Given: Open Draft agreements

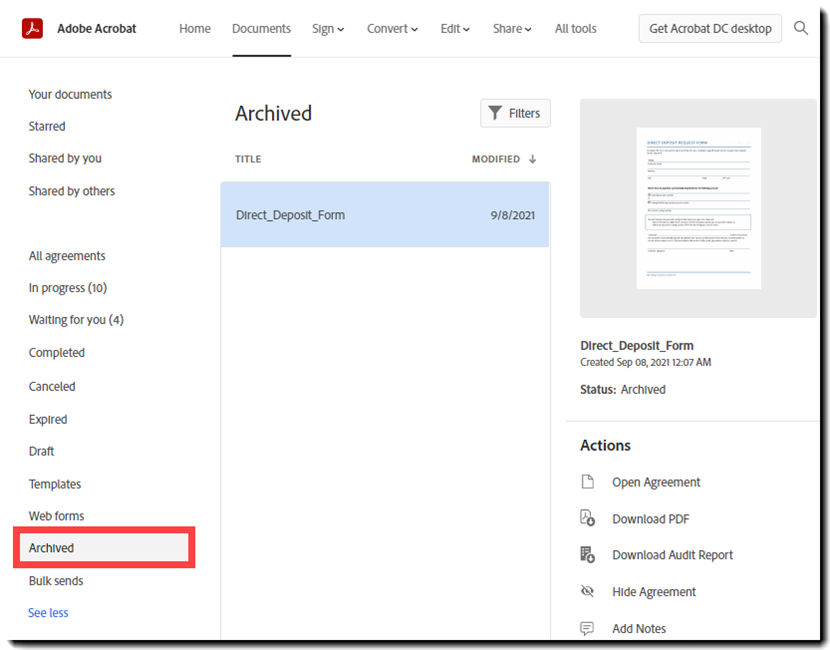Looking at the screenshot, I should (41, 451).
